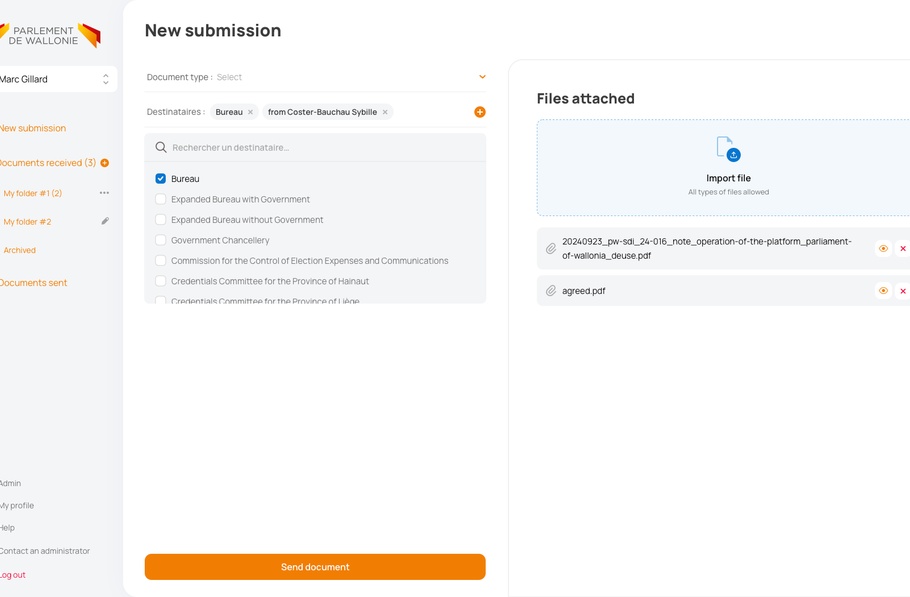Delete the agreed.pdf attachment

tap(903, 291)
